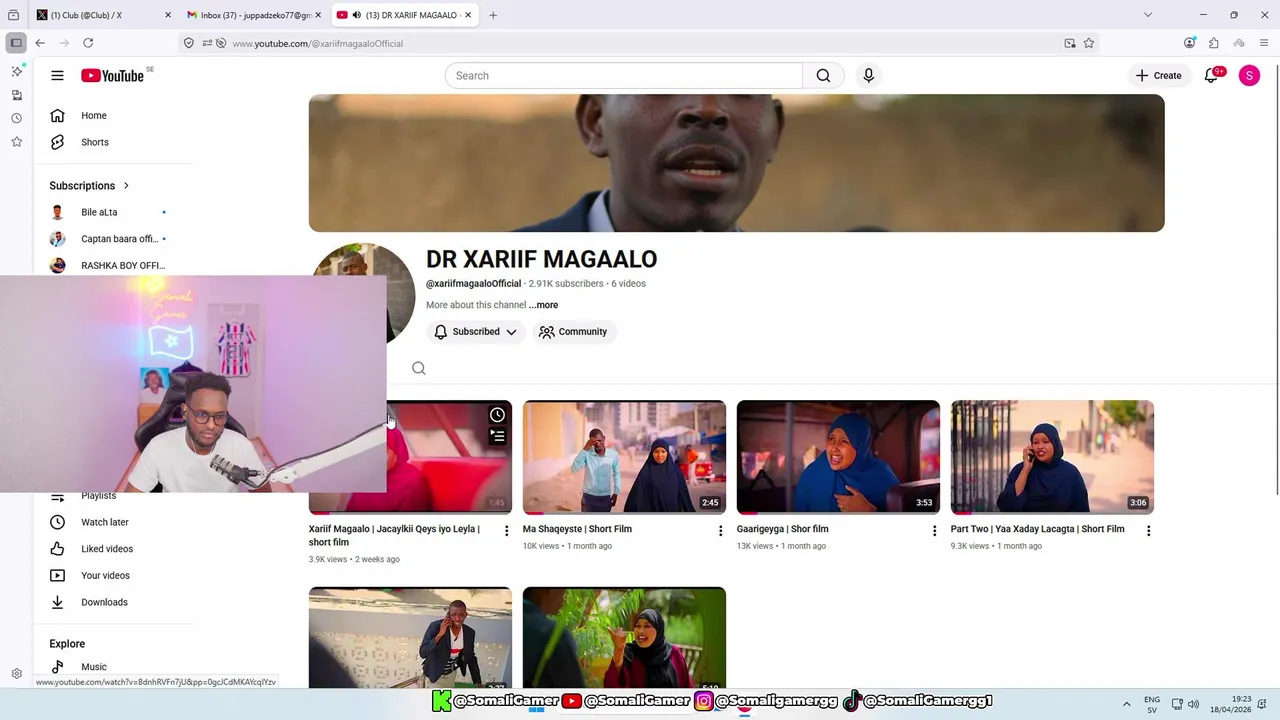This screenshot has height=720, width=1280.
Task: Open Part Two Yaa Xaday Lacagta thumbnail
Action: 1052,457
